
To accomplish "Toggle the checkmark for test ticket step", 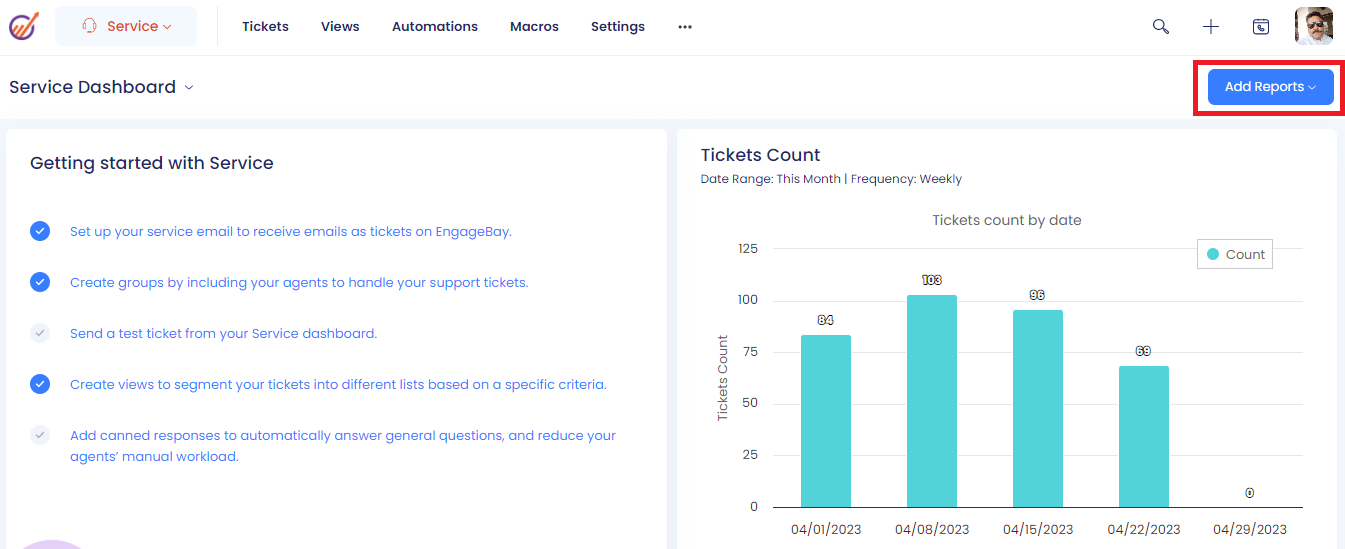I will [x=40, y=333].
